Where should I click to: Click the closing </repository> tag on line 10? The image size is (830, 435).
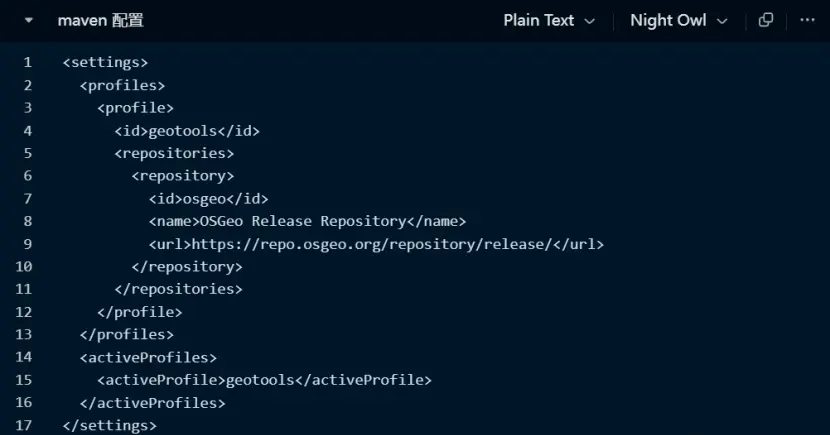(x=187, y=266)
